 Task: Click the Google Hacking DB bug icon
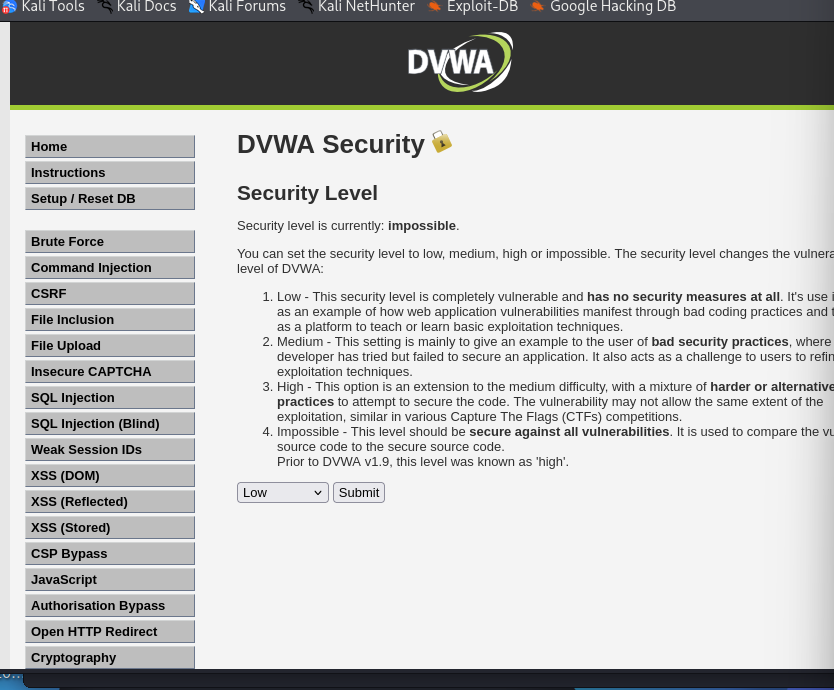(x=538, y=6)
